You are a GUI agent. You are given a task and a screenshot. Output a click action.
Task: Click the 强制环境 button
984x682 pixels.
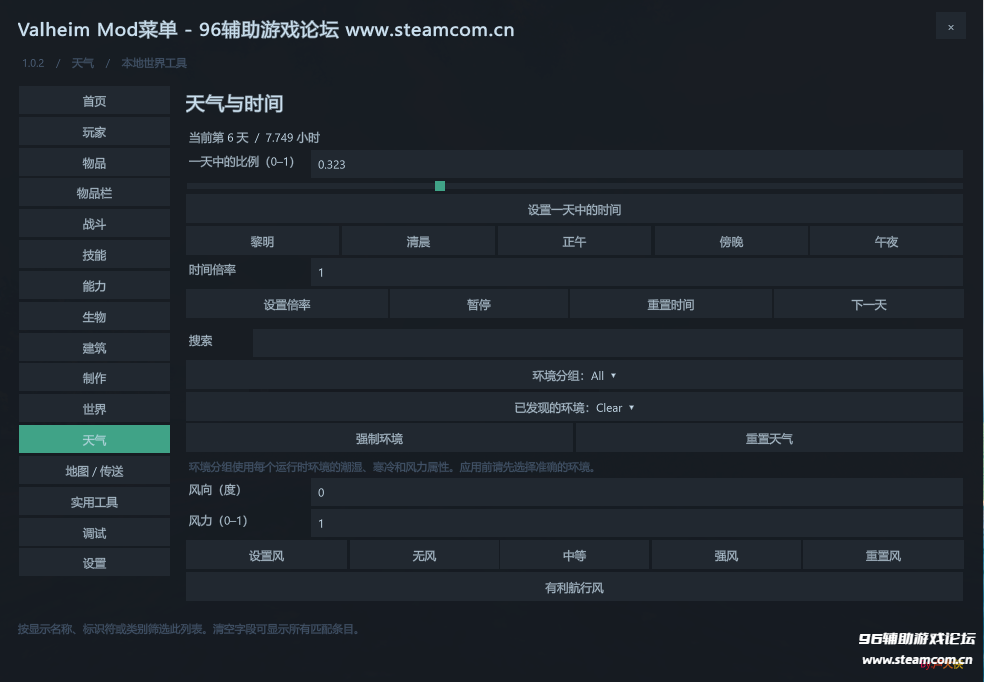[380, 438]
